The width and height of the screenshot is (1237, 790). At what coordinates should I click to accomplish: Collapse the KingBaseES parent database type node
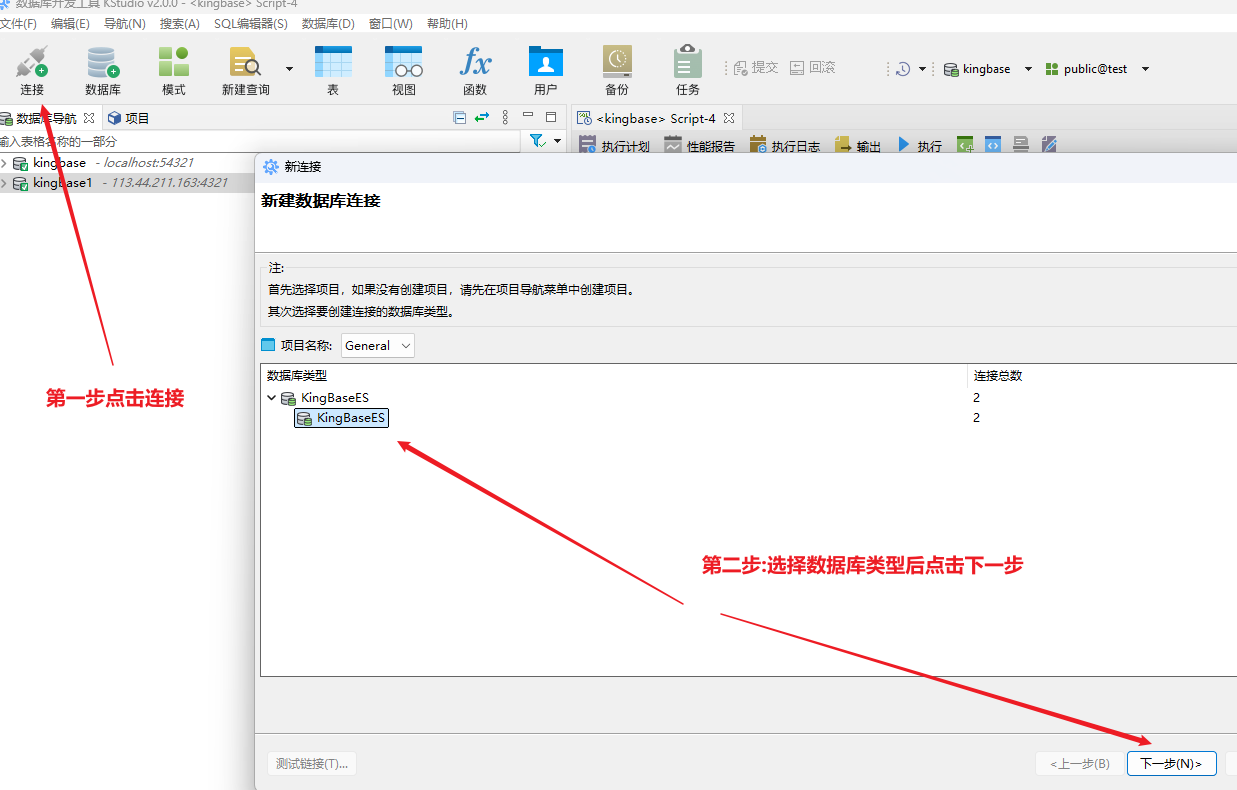point(272,398)
